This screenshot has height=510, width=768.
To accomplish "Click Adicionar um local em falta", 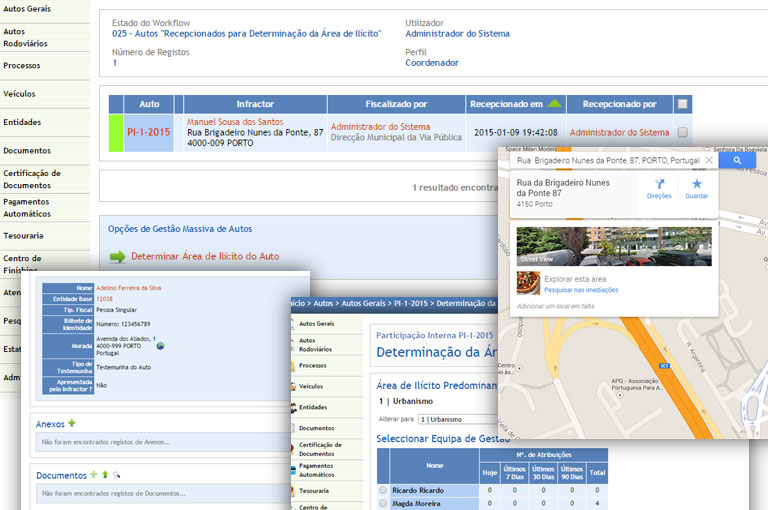I will click(x=555, y=306).
